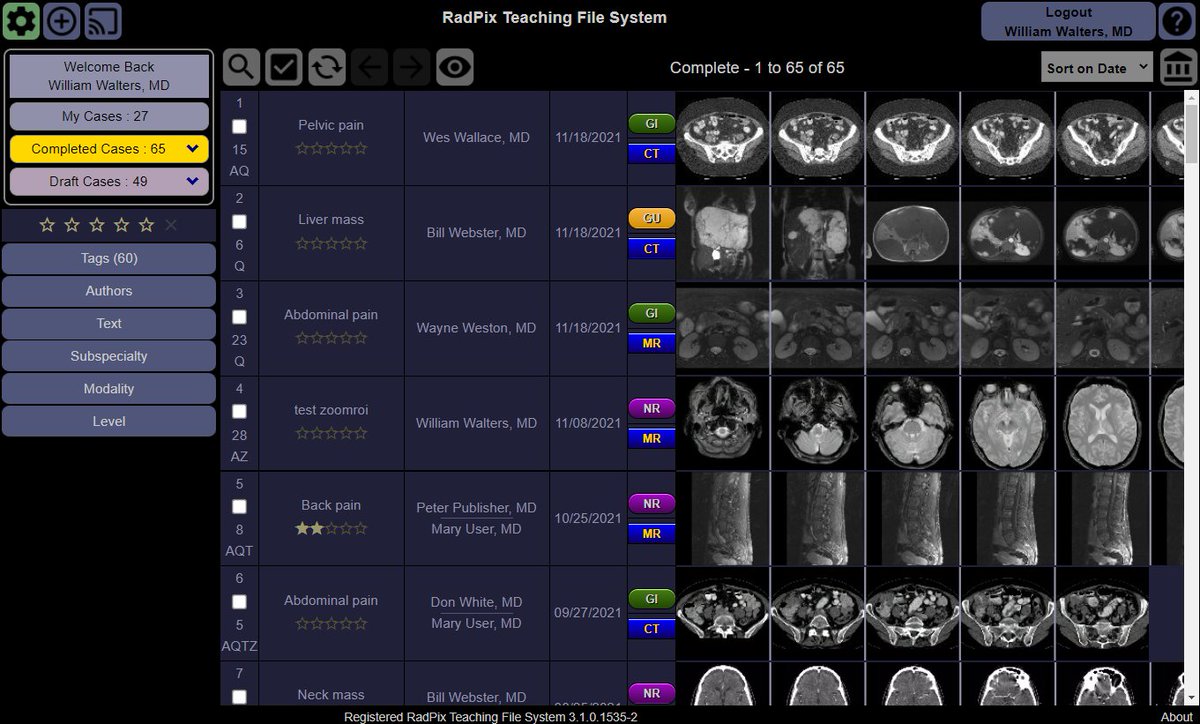The height and width of the screenshot is (724, 1200).
Task: Click the add new case plus icon
Action: (62, 20)
